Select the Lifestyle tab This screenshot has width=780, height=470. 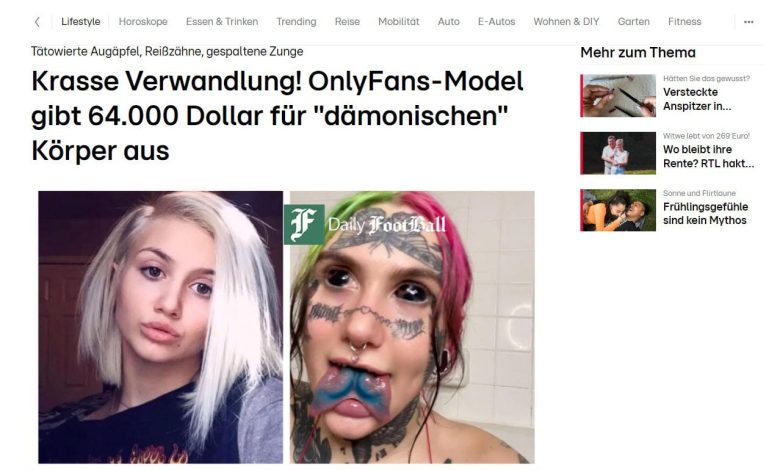pyautogui.click(x=81, y=22)
